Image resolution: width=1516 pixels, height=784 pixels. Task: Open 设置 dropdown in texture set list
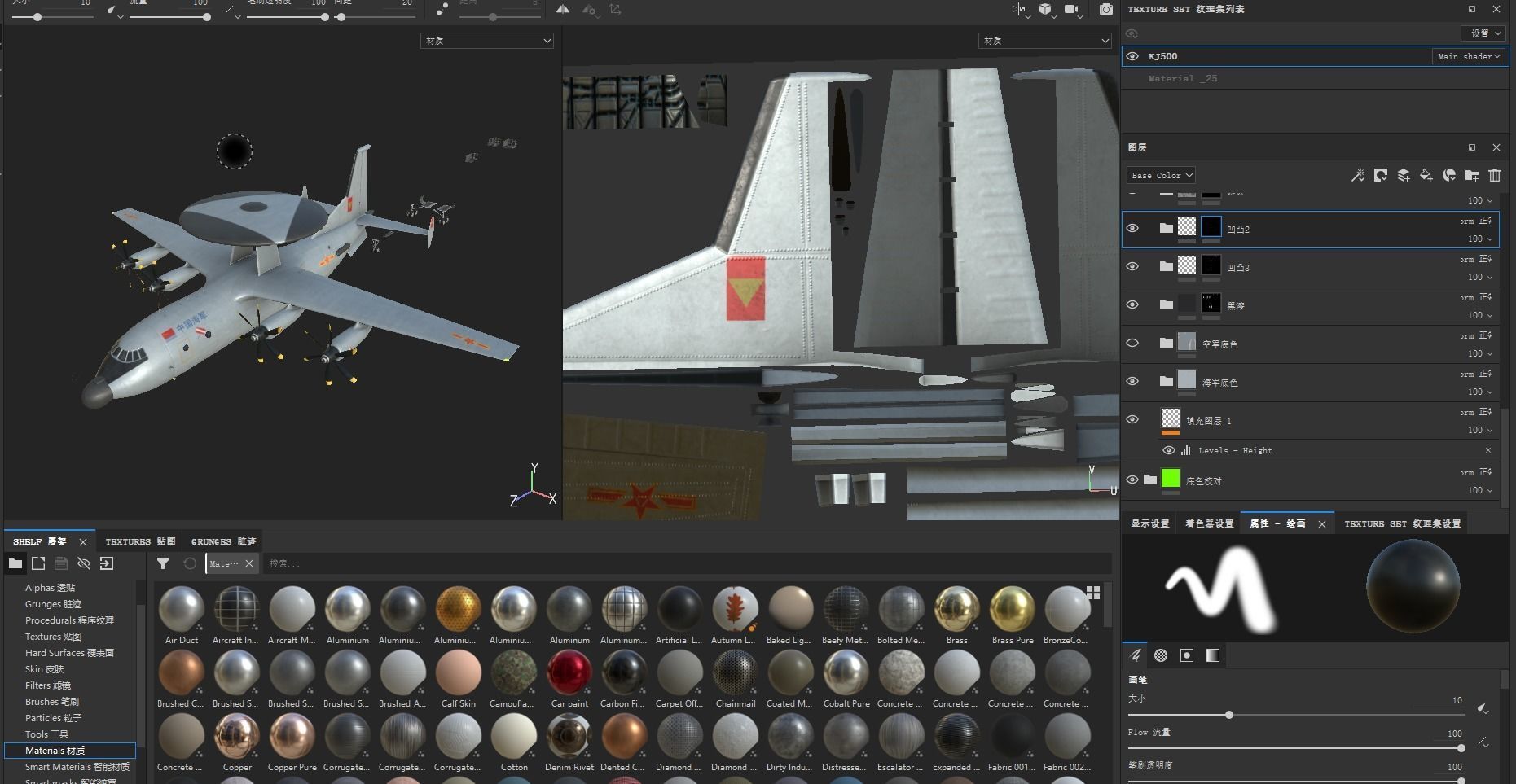point(1485,33)
